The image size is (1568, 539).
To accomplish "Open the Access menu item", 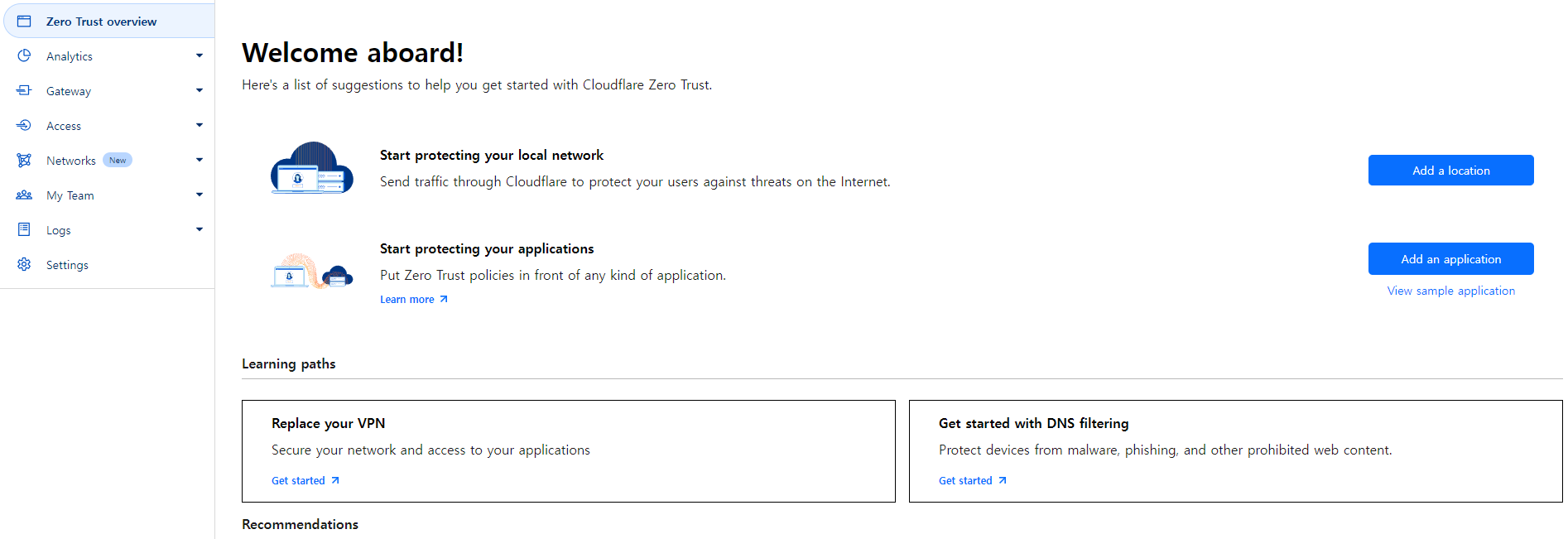I will pyautogui.click(x=108, y=126).
